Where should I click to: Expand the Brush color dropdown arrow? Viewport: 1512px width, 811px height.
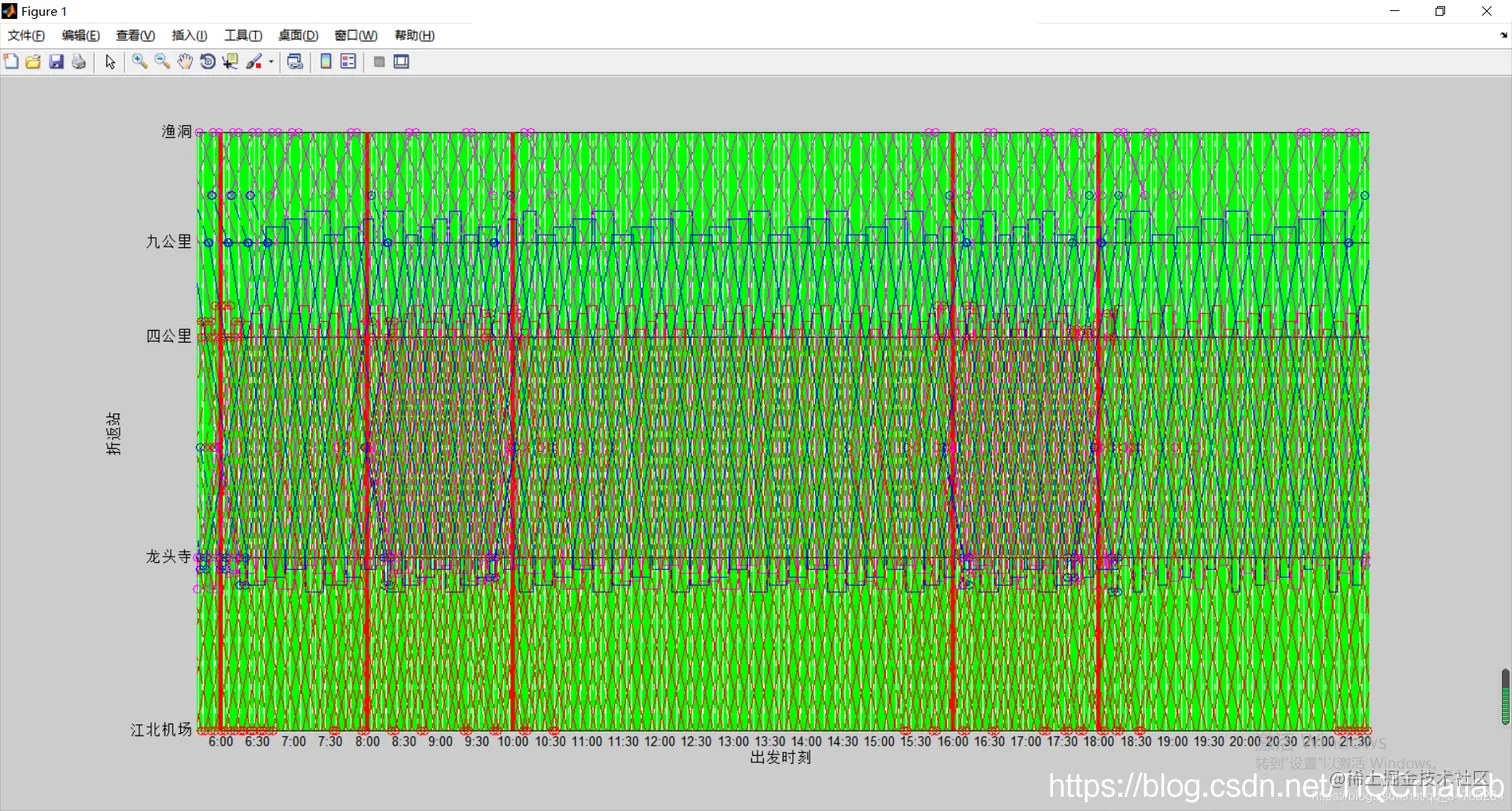(271, 62)
